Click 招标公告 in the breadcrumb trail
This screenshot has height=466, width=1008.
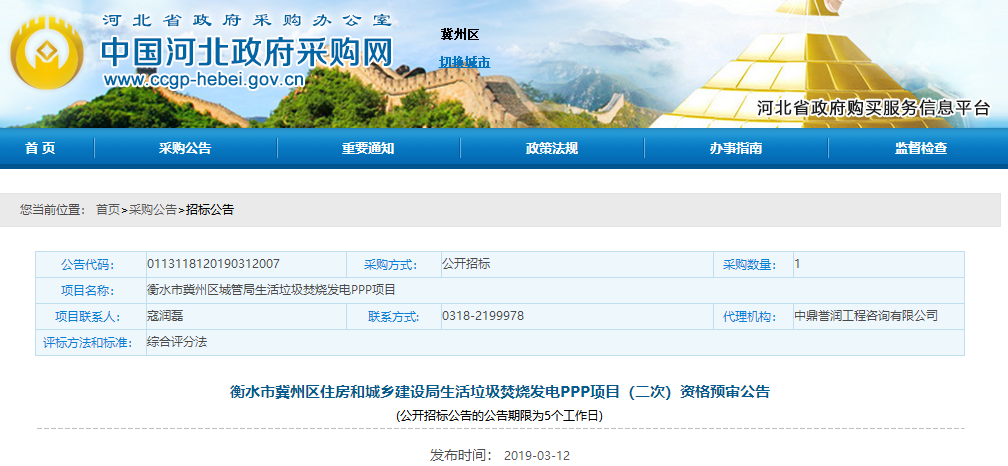point(210,210)
